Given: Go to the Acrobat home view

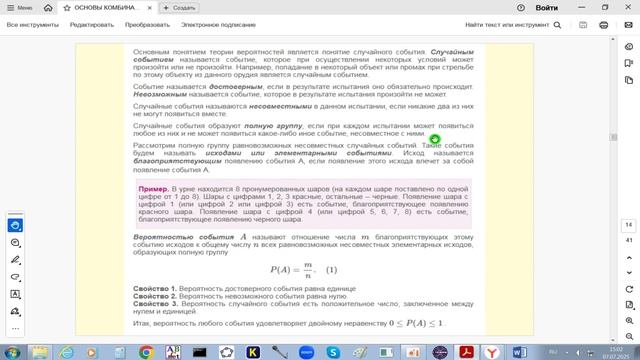Looking at the screenshot, I should pos(48,8).
